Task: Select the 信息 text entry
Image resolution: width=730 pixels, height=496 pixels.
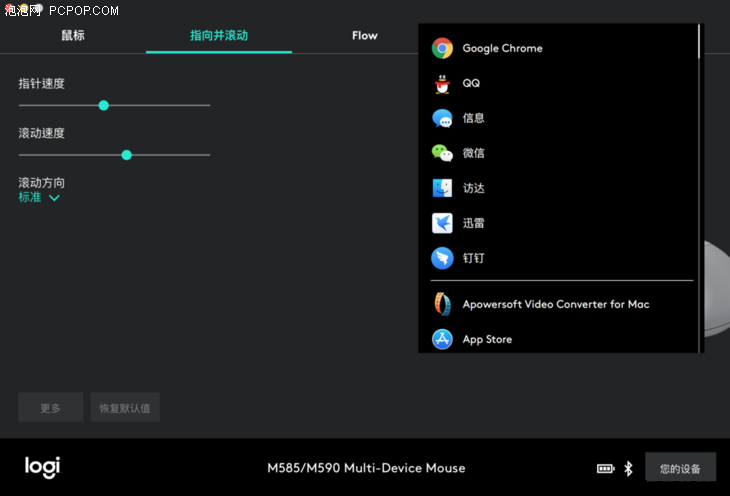Action: point(473,118)
